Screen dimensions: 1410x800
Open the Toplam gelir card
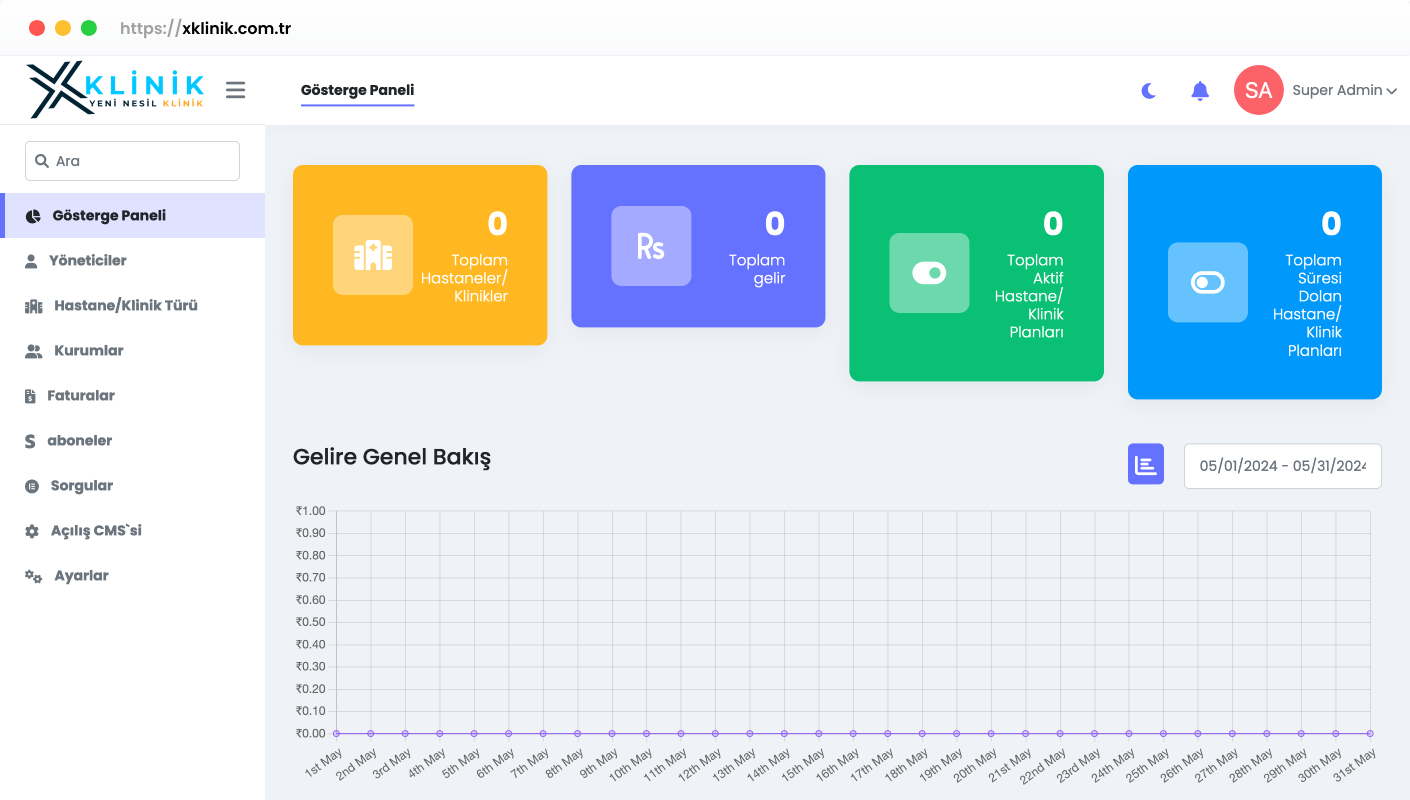point(698,246)
